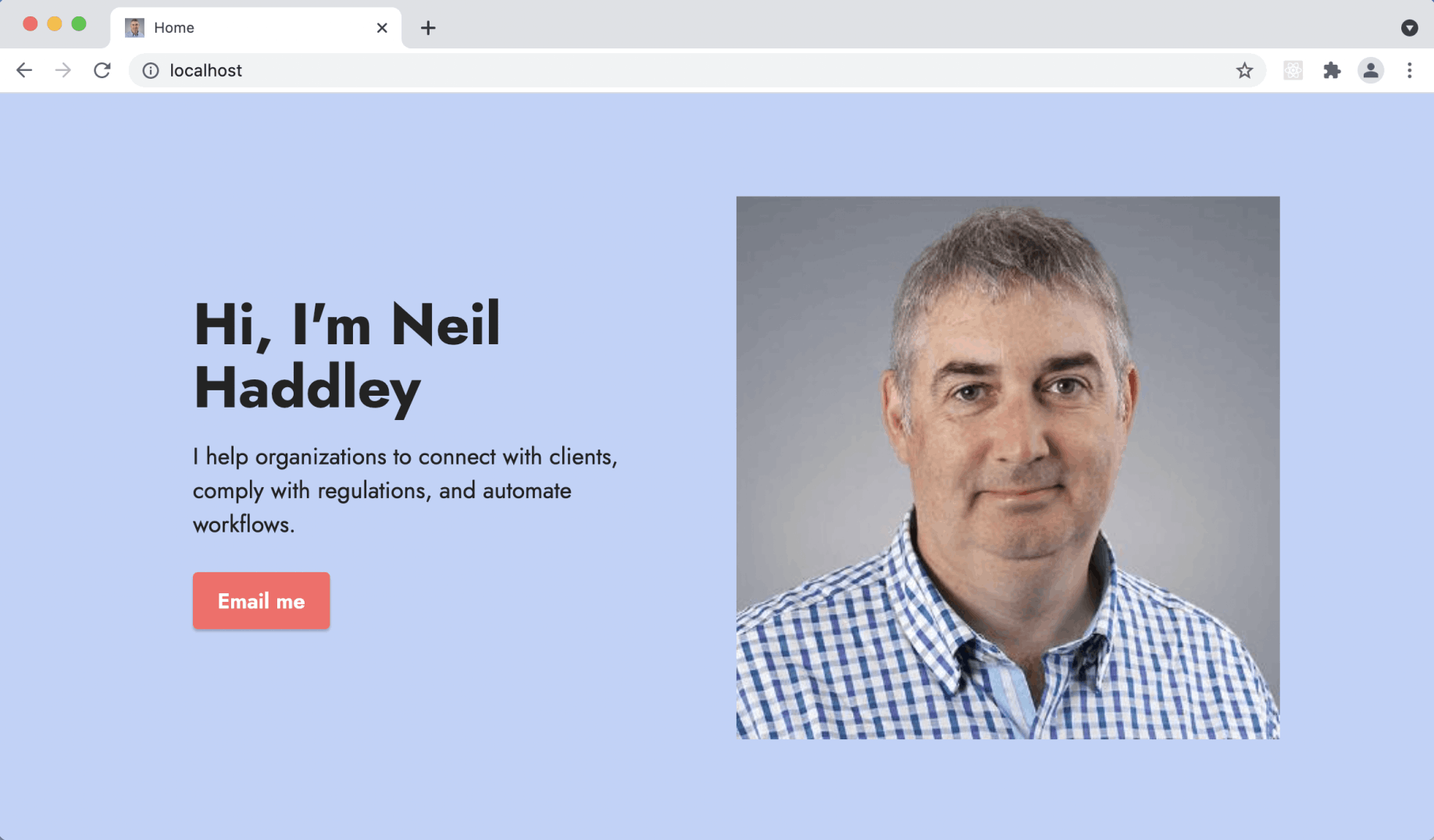Go back to the previous page
This screenshot has height=840, width=1434.
24,70
